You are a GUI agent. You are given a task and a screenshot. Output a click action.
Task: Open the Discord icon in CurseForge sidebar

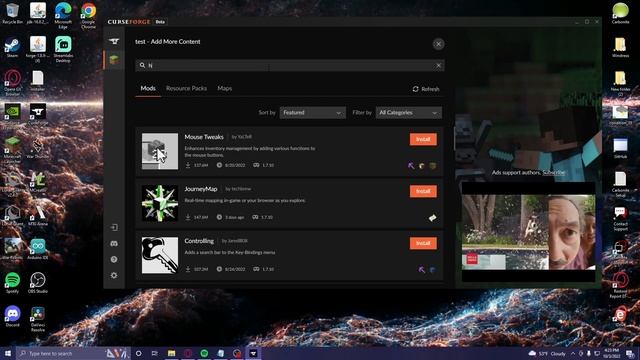pos(114,243)
